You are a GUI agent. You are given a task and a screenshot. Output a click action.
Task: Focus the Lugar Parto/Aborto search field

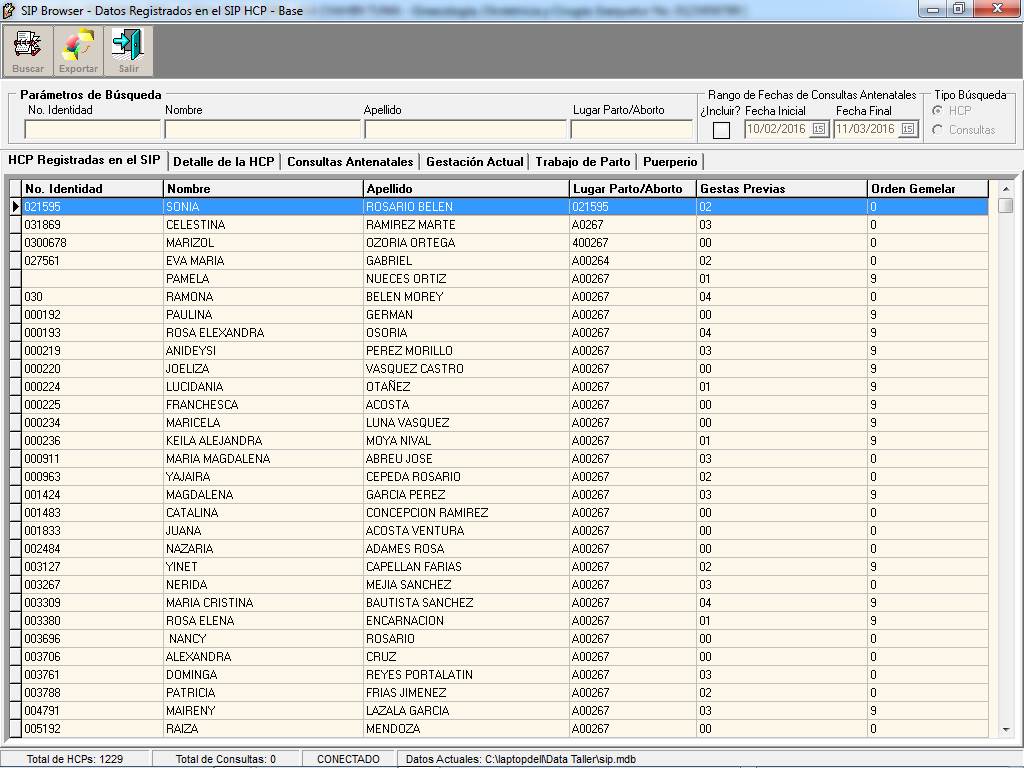click(x=632, y=129)
